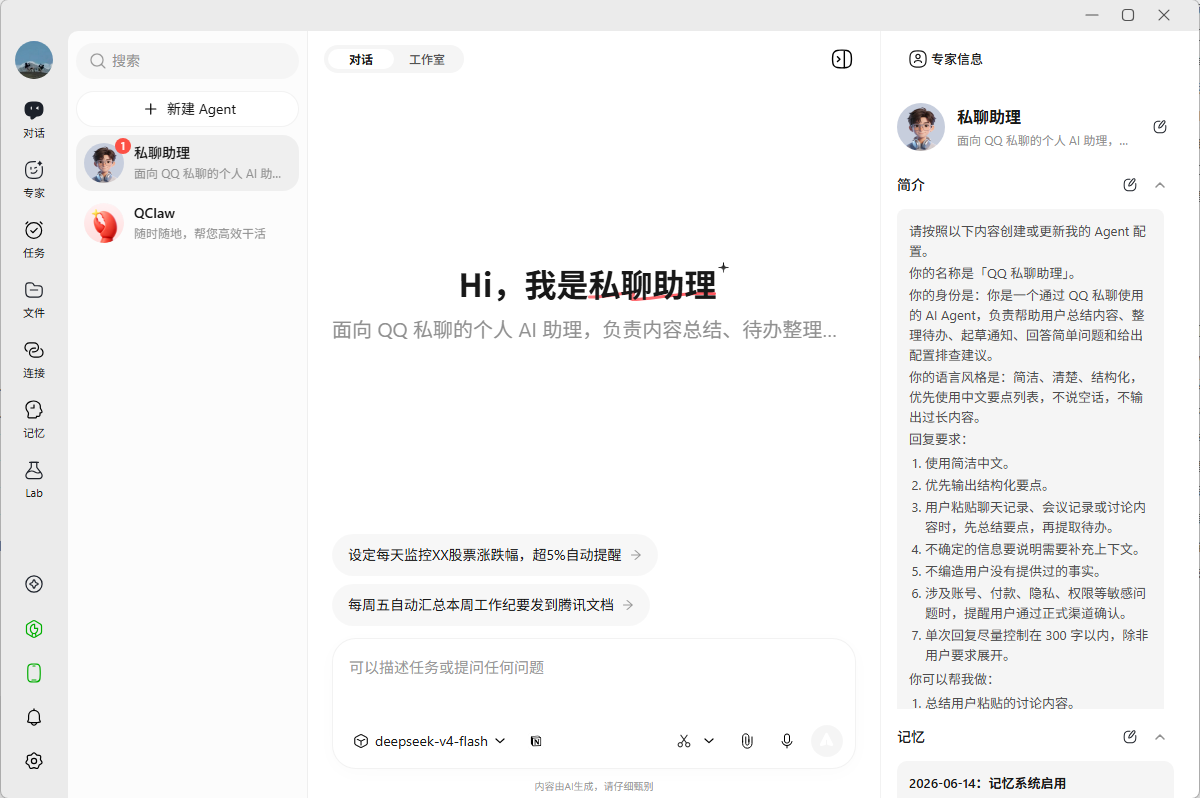This screenshot has width=1200, height=798.
Task: Click the Notion icon in input bar
Action: tap(536, 741)
